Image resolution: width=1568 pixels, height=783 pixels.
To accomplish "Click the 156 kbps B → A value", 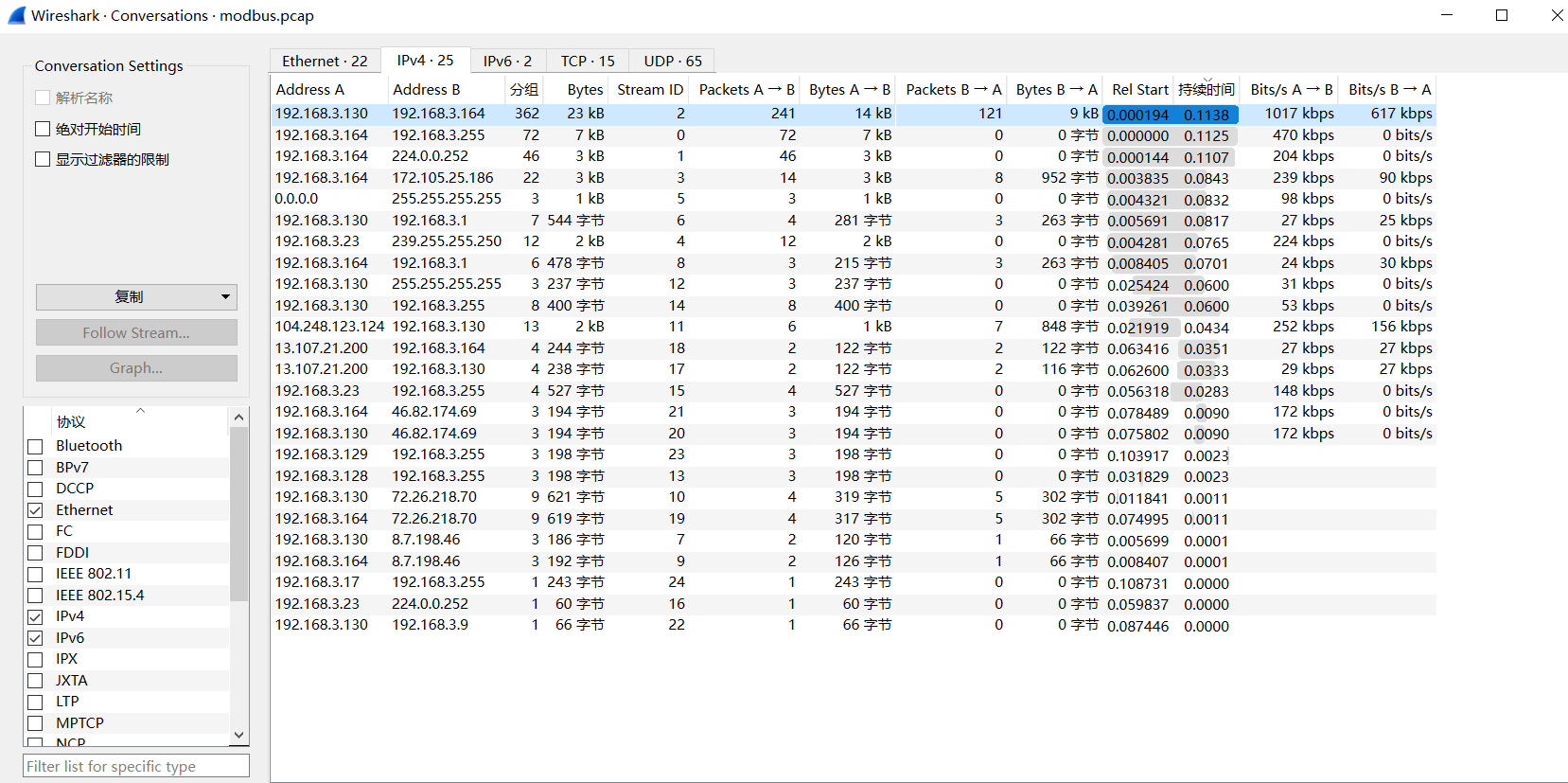I will coord(1401,327).
